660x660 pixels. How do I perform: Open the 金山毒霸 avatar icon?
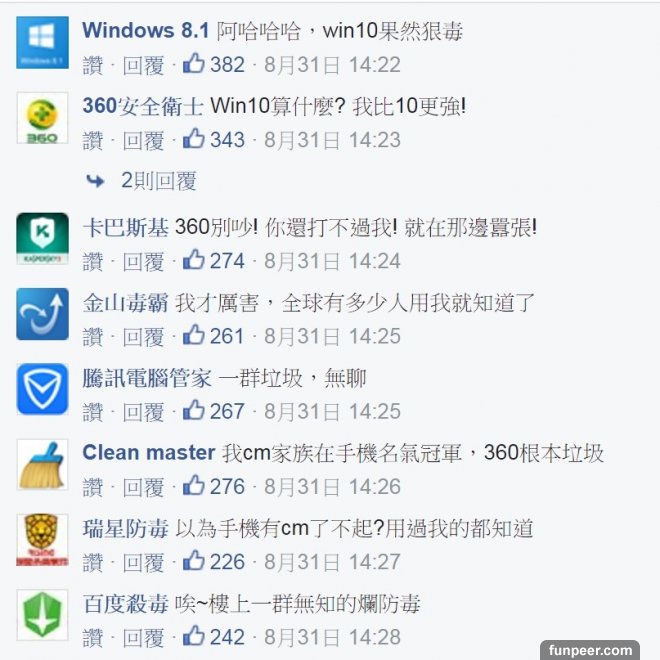[42, 314]
